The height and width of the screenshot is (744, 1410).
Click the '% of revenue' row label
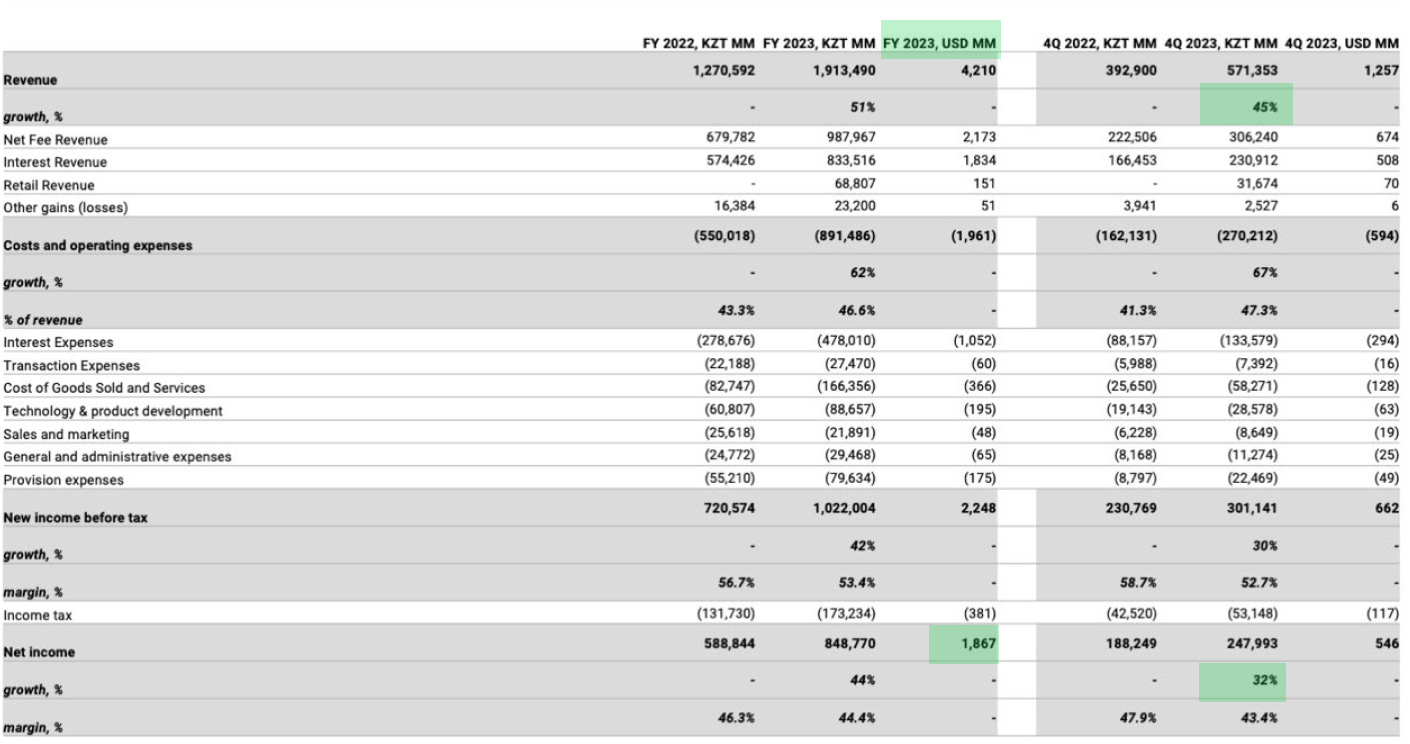pyautogui.click(x=43, y=320)
